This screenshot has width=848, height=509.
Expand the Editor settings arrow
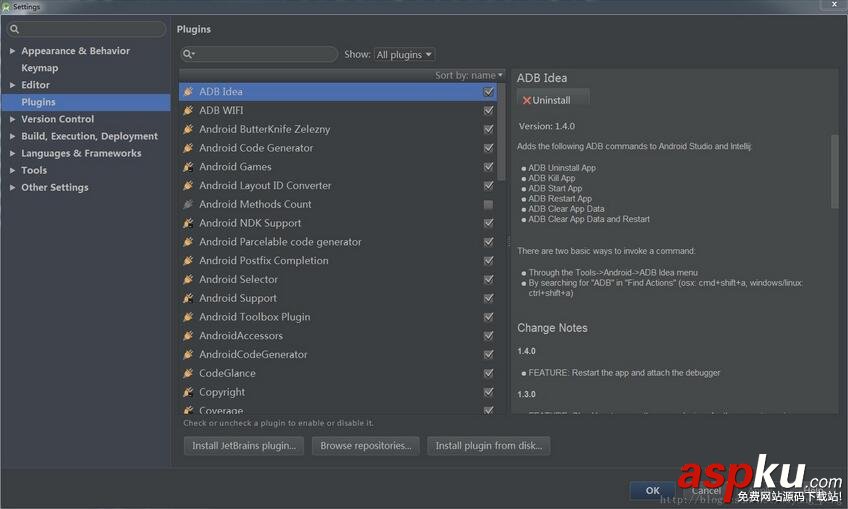point(12,85)
